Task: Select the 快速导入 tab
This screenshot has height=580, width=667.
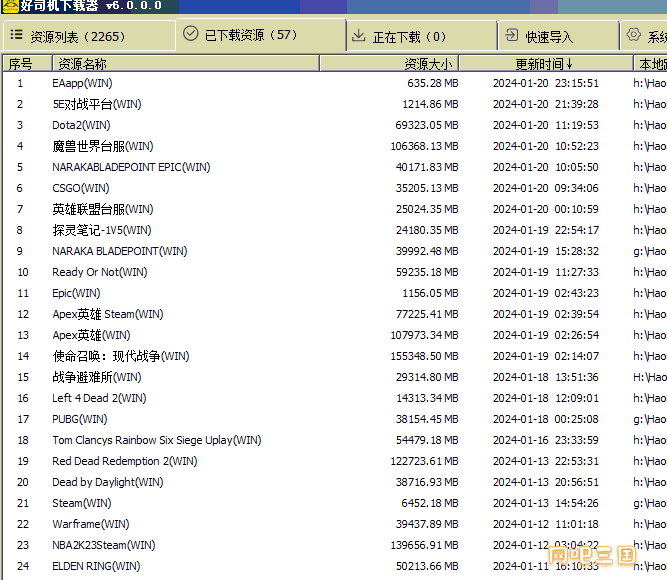Action: click(x=558, y=36)
